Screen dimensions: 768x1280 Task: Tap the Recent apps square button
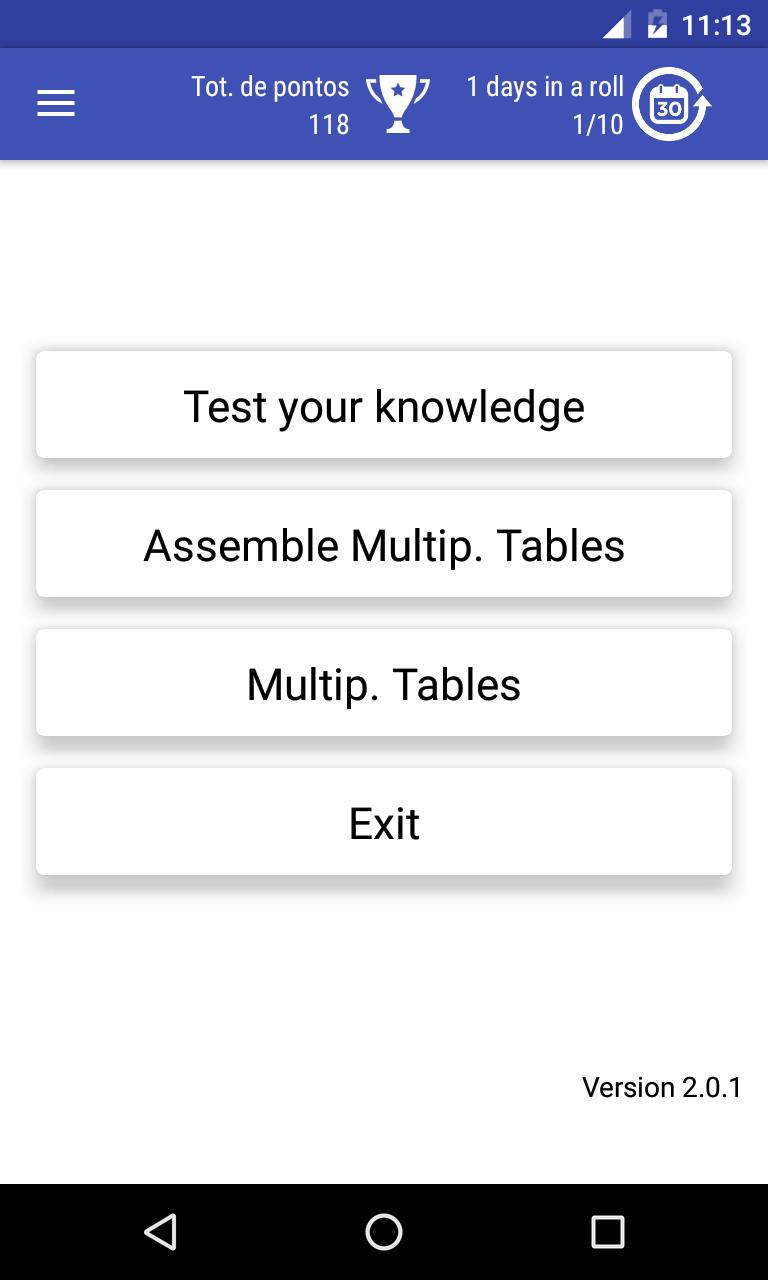point(606,1233)
